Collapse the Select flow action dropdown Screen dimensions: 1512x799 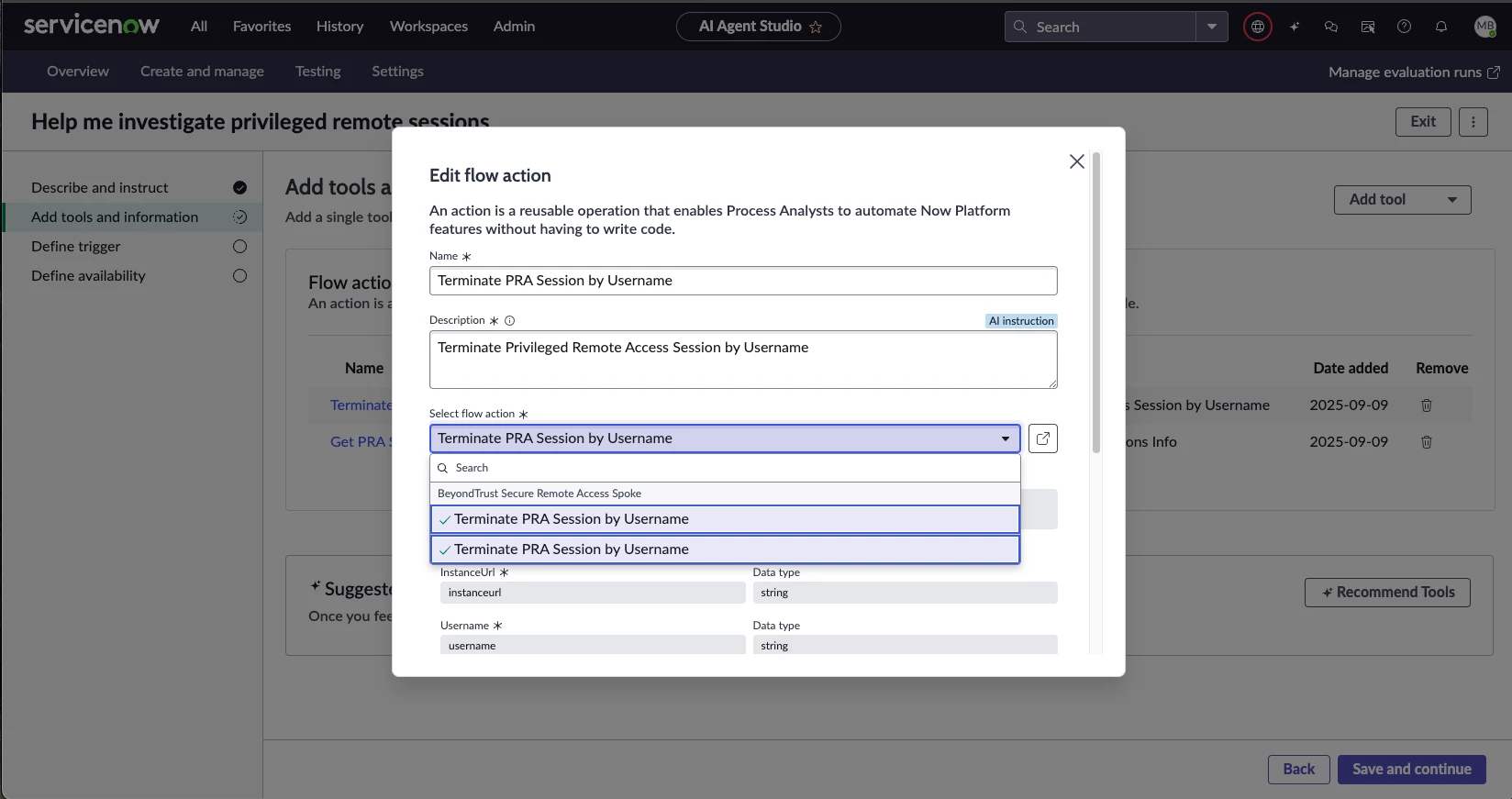725,438
